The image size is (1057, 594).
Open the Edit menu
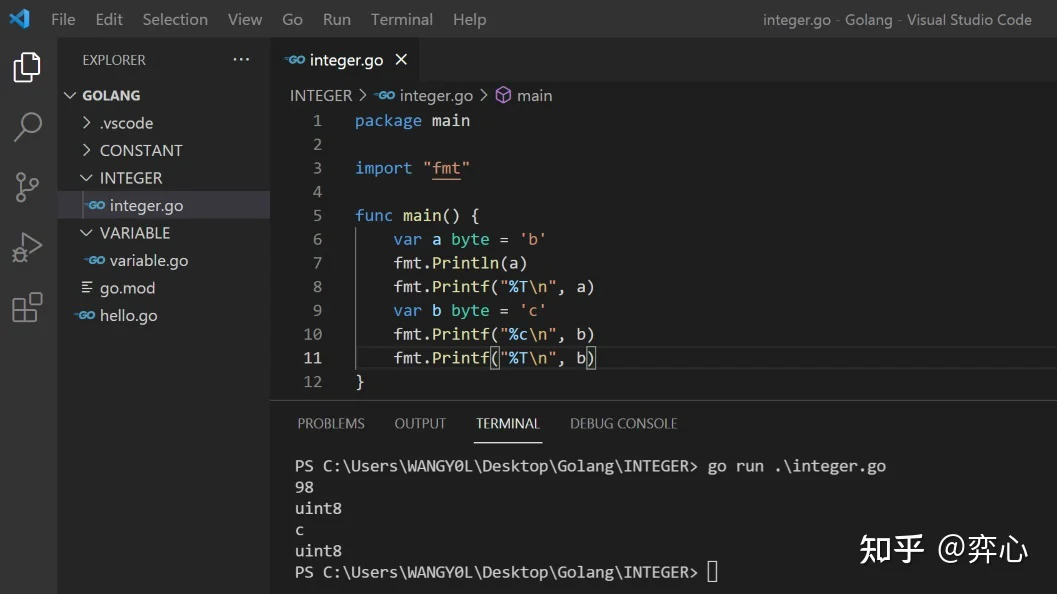[109, 20]
